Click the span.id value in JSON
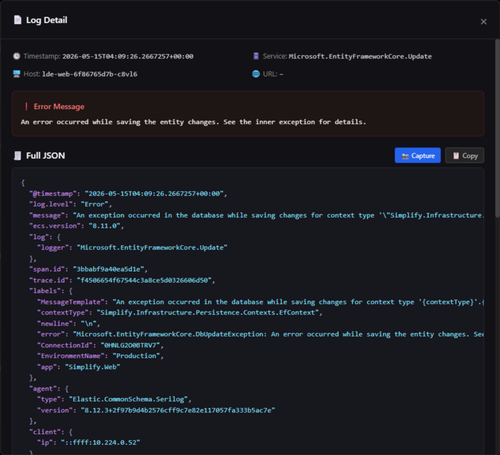500x455 pixels. (108, 269)
